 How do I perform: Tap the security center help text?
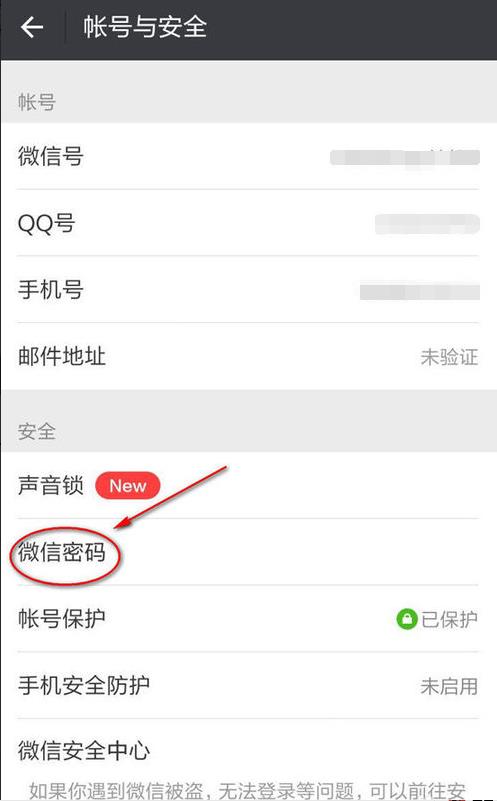pos(247,790)
